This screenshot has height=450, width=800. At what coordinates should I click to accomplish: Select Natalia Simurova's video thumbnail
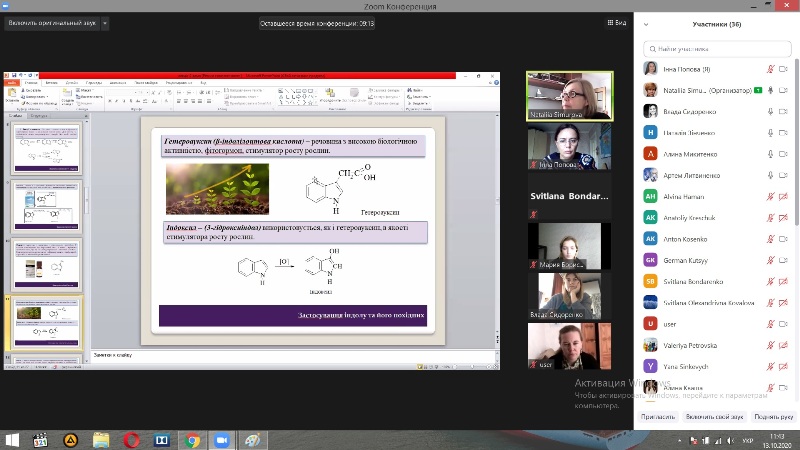click(x=569, y=96)
